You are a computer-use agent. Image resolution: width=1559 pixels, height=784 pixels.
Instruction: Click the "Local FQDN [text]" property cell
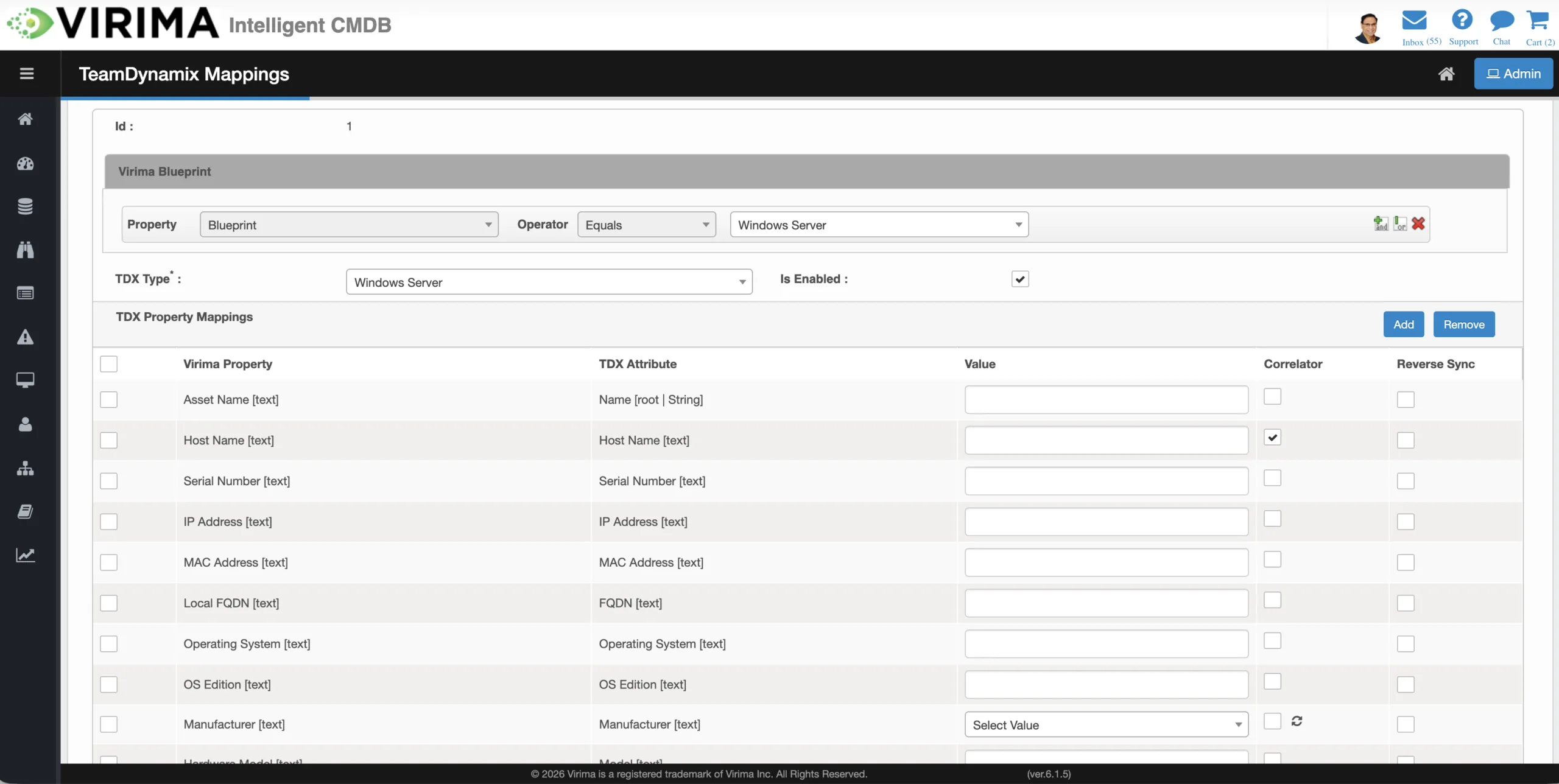tap(231, 603)
